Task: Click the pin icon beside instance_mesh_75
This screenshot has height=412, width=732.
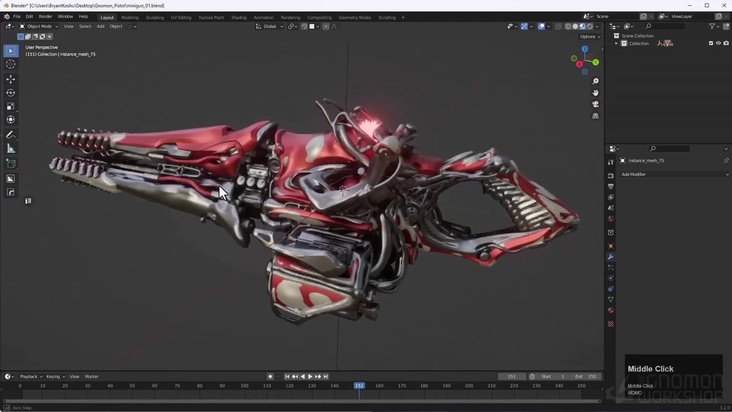Action: pyautogui.click(x=726, y=161)
